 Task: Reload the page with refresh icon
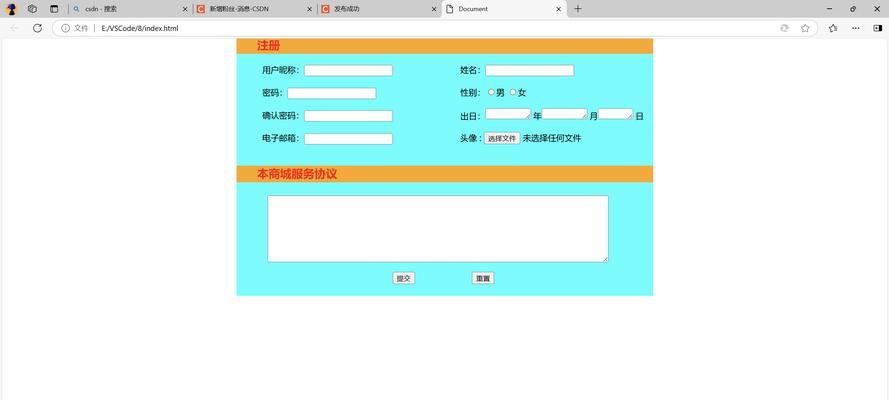pos(37,28)
